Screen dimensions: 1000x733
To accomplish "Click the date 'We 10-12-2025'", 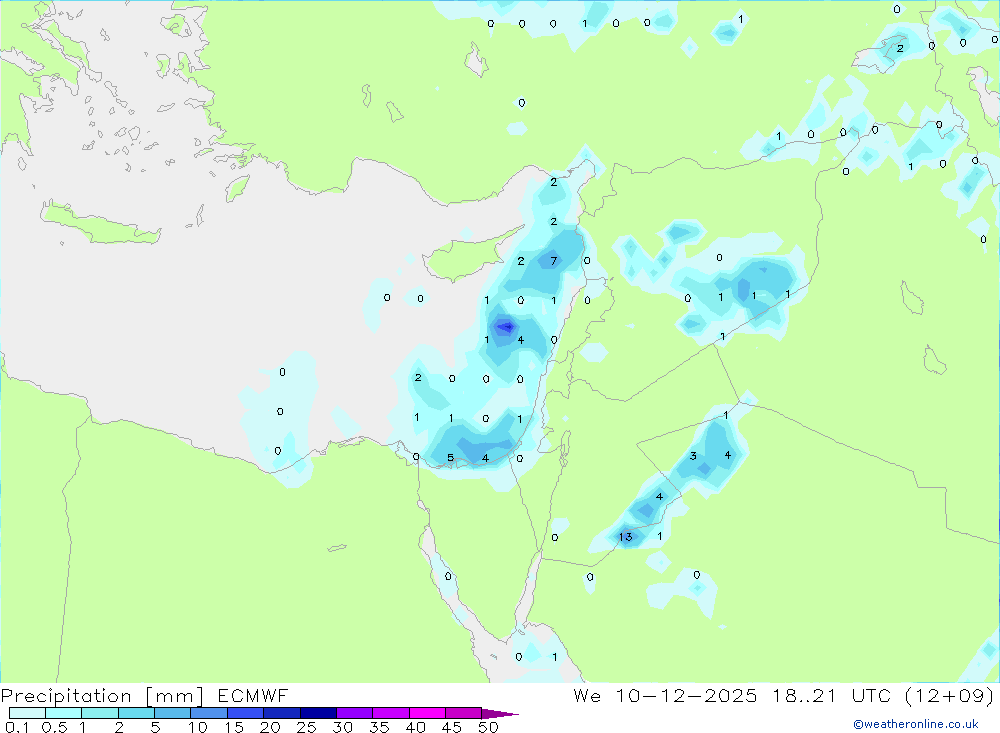I will click(x=665, y=695).
